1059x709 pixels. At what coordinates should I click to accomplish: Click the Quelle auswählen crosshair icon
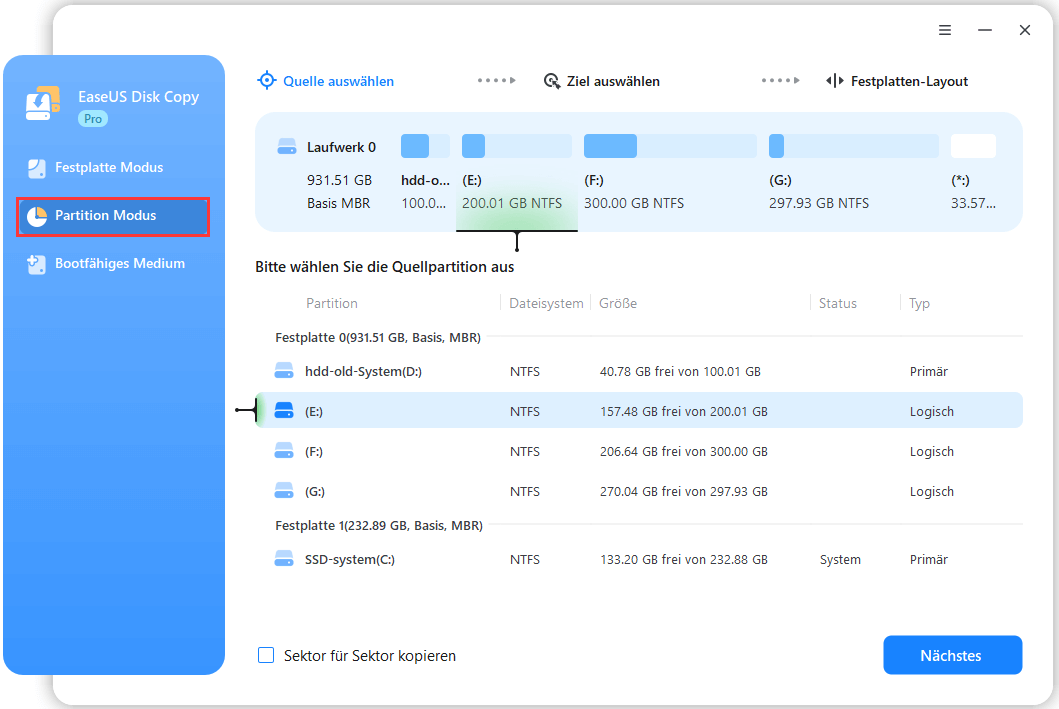[267, 80]
